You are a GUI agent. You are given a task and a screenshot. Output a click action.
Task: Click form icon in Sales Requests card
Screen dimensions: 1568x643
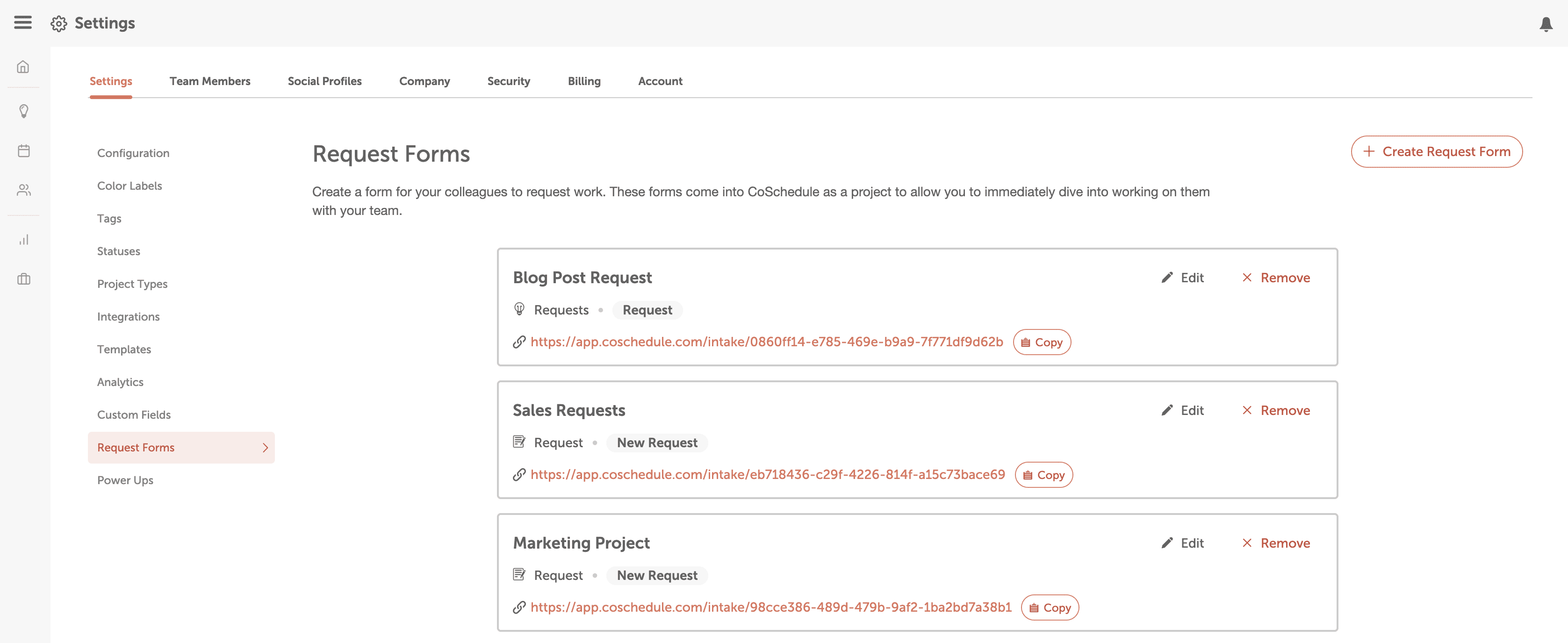pyautogui.click(x=518, y=442)
